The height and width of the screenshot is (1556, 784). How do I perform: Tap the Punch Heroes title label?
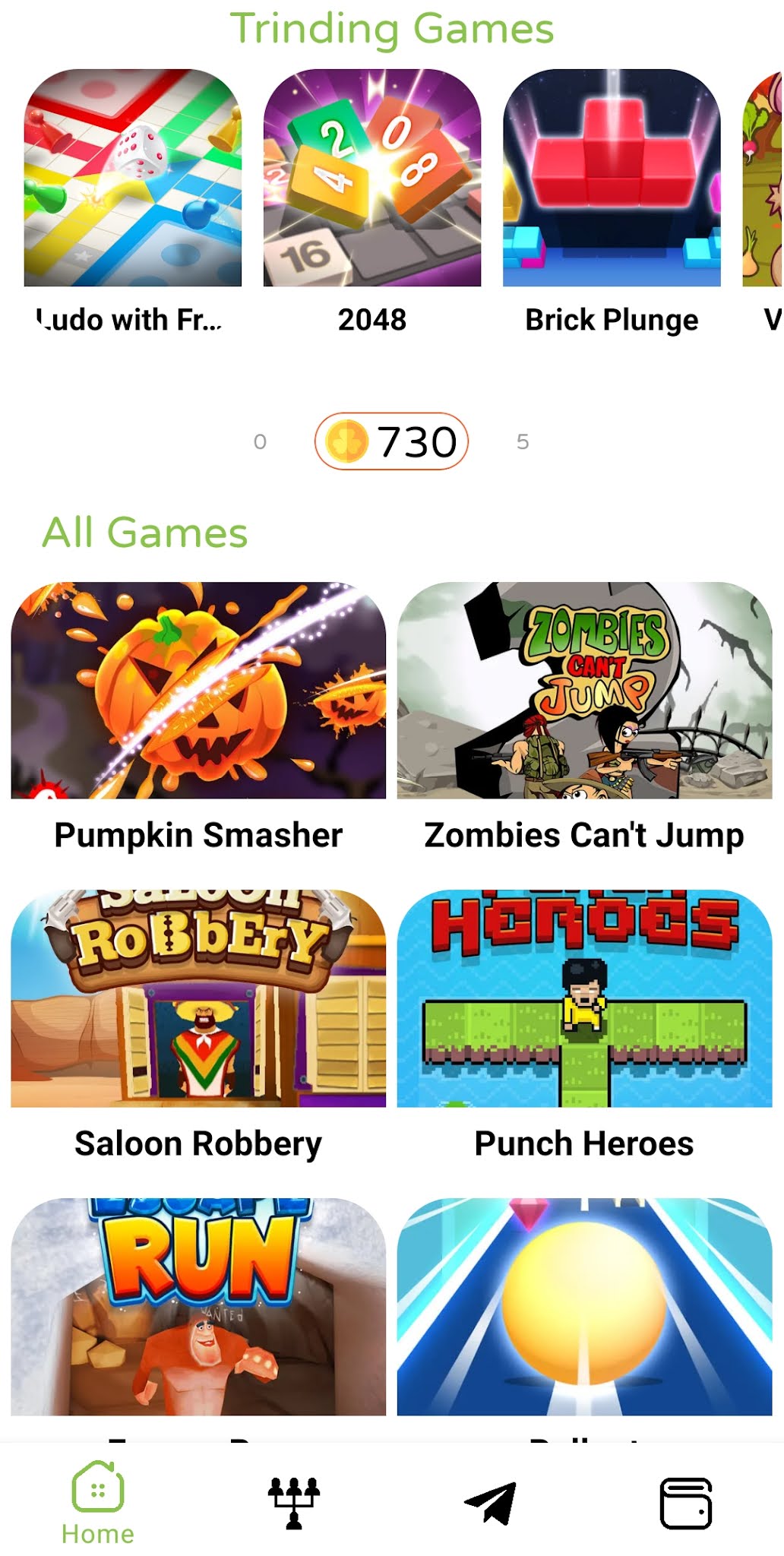click(x=584, y=1143)
